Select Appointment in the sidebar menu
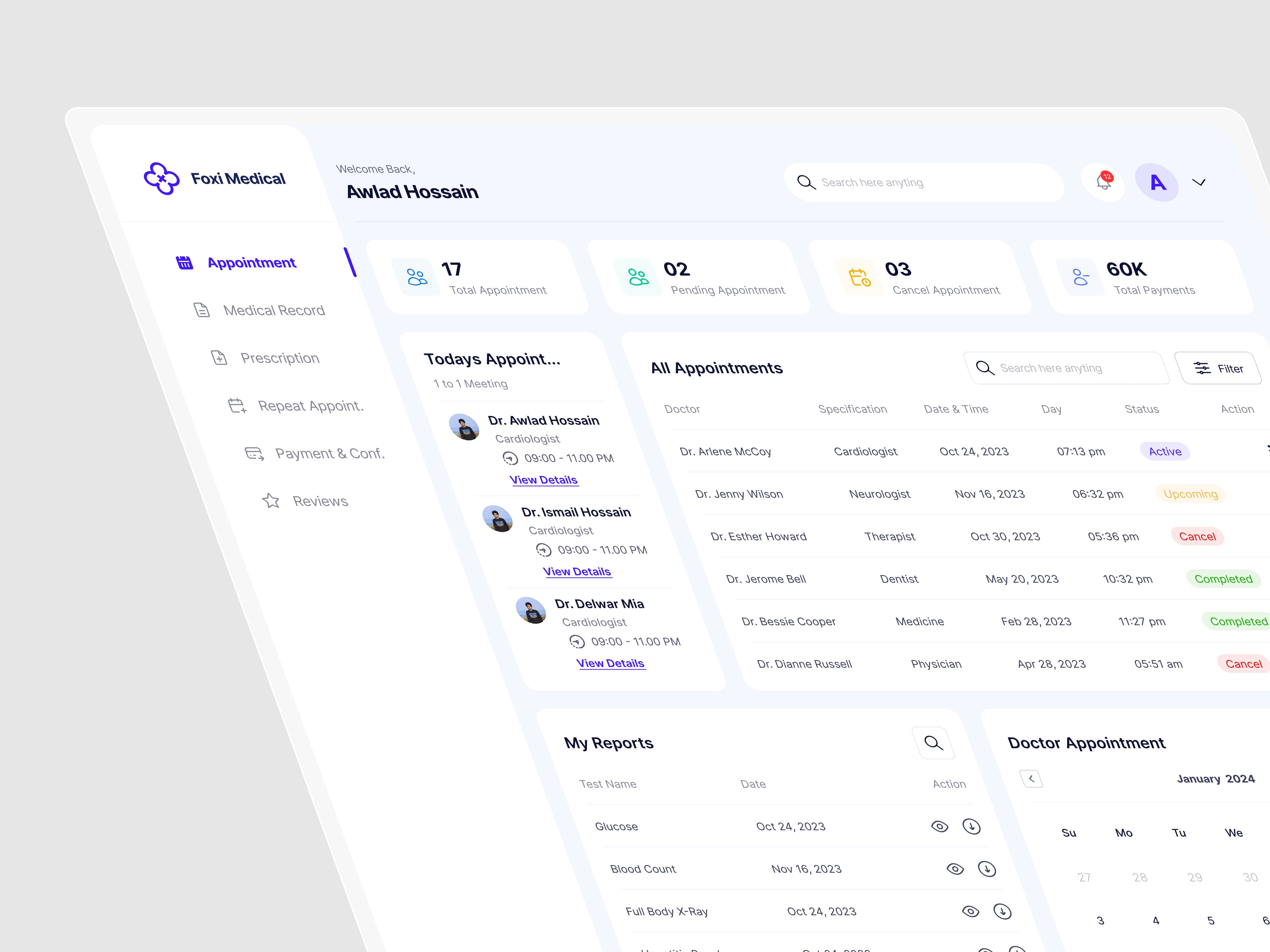The width and height of the screenshot is (1270, 952). [251, 262]
